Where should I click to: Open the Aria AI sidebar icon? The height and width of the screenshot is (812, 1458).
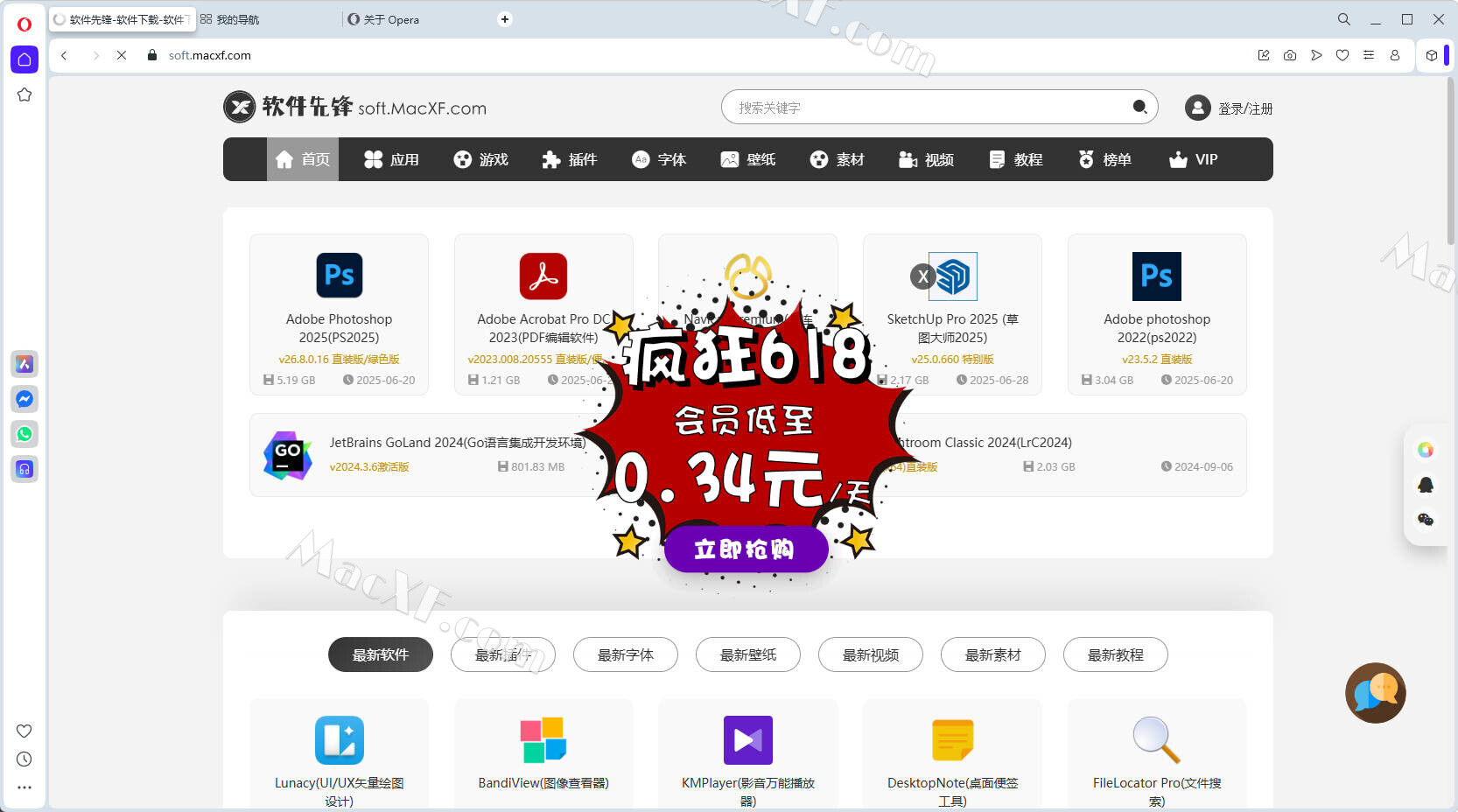click(25, 364)
